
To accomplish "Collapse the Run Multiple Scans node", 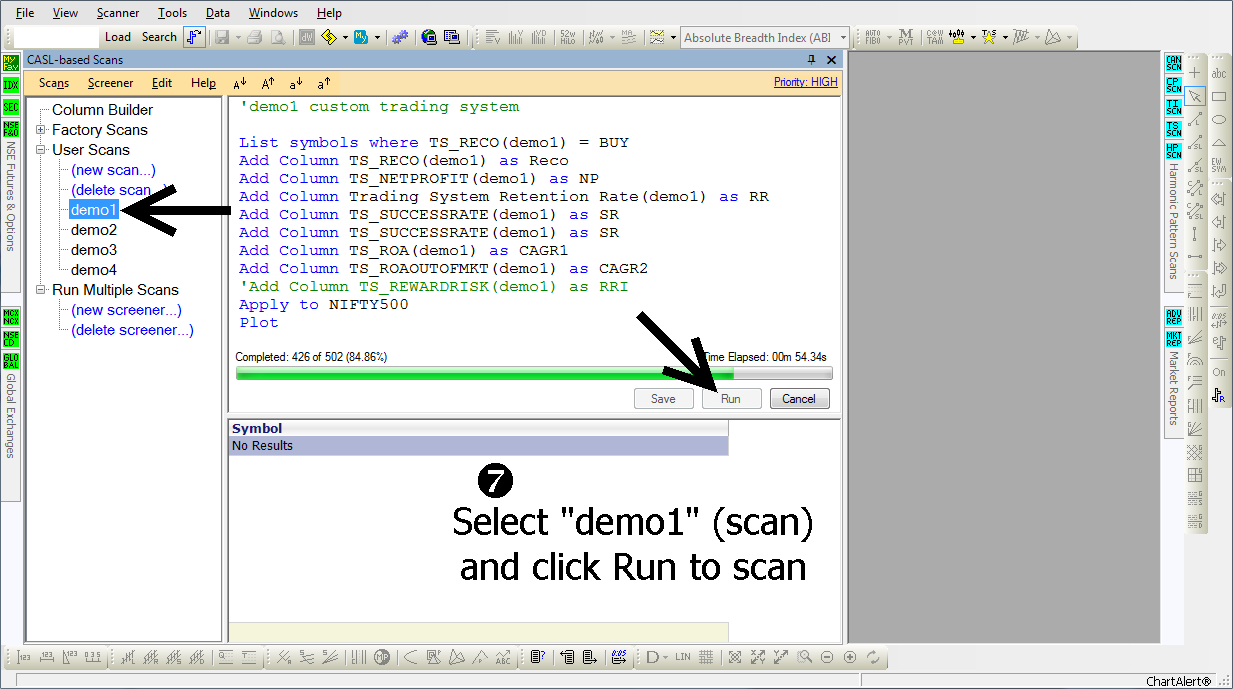I will (40, 290).
